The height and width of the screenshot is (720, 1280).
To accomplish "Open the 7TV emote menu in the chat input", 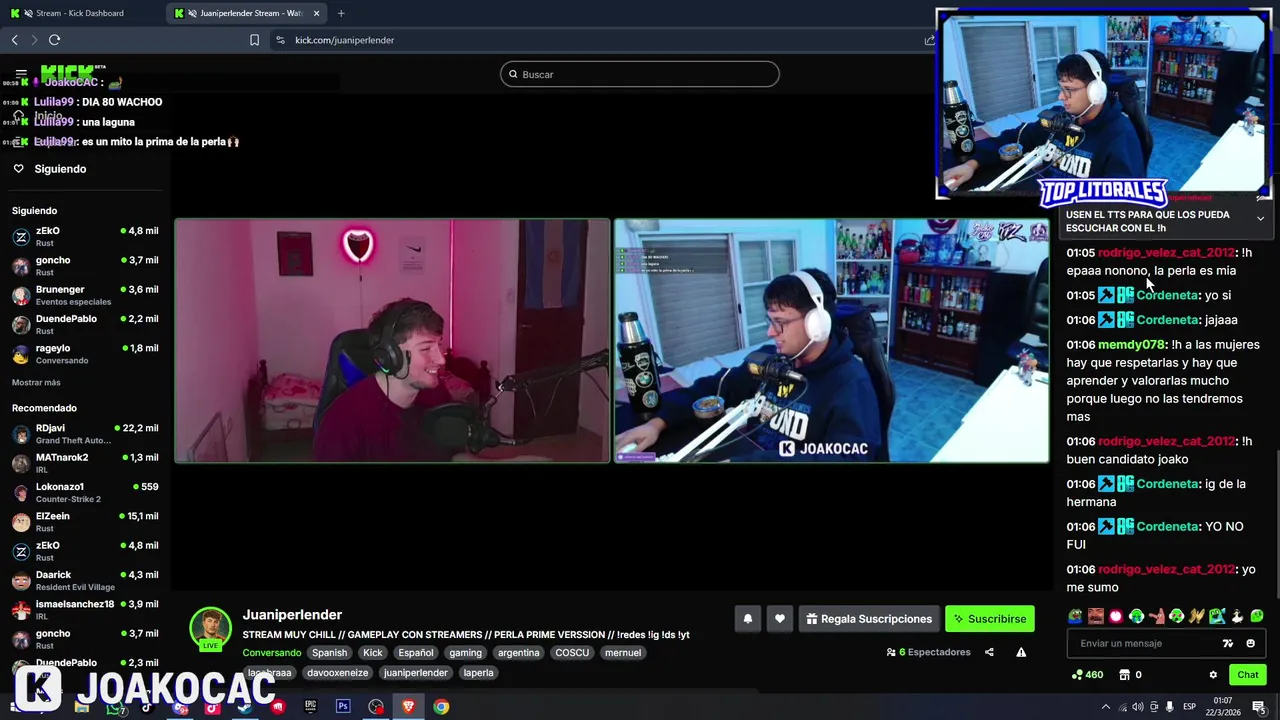I will (1228, 643).
